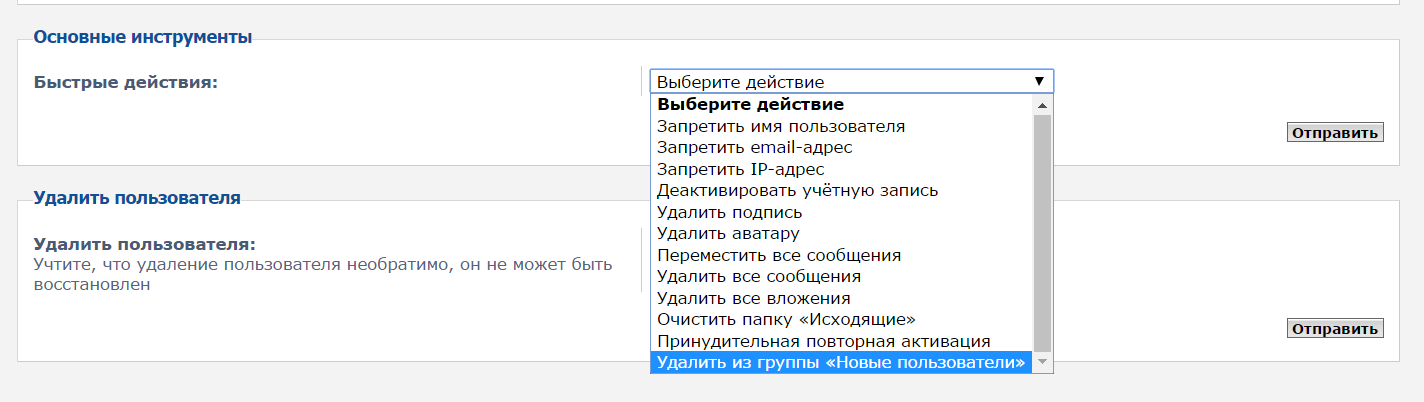Screen dimensions: 1424x402
Task: Click the dropdown list scroll-up arrow
Action: (1042, 105)
